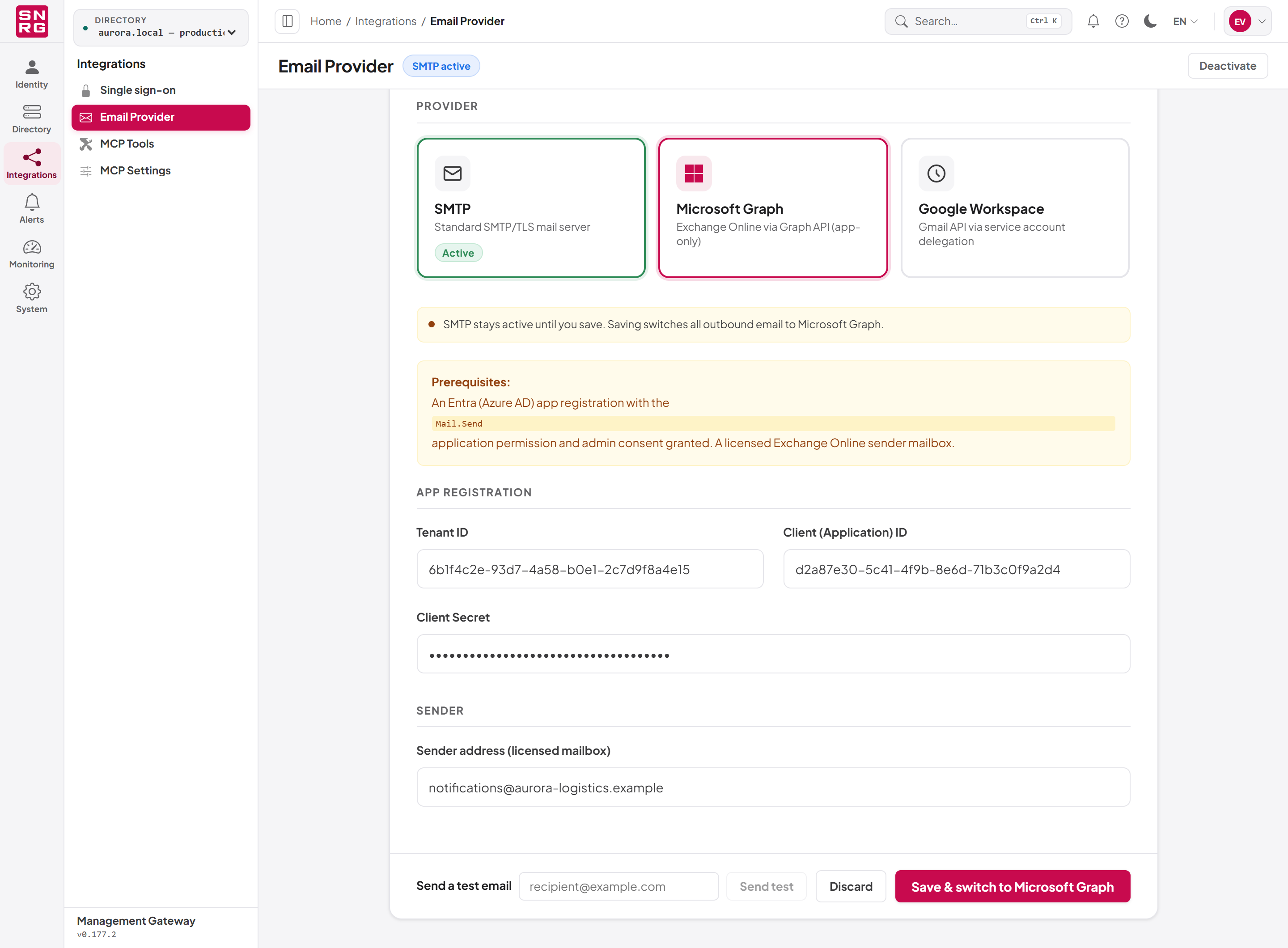Focus the Tenant ID field

[589, 569]
